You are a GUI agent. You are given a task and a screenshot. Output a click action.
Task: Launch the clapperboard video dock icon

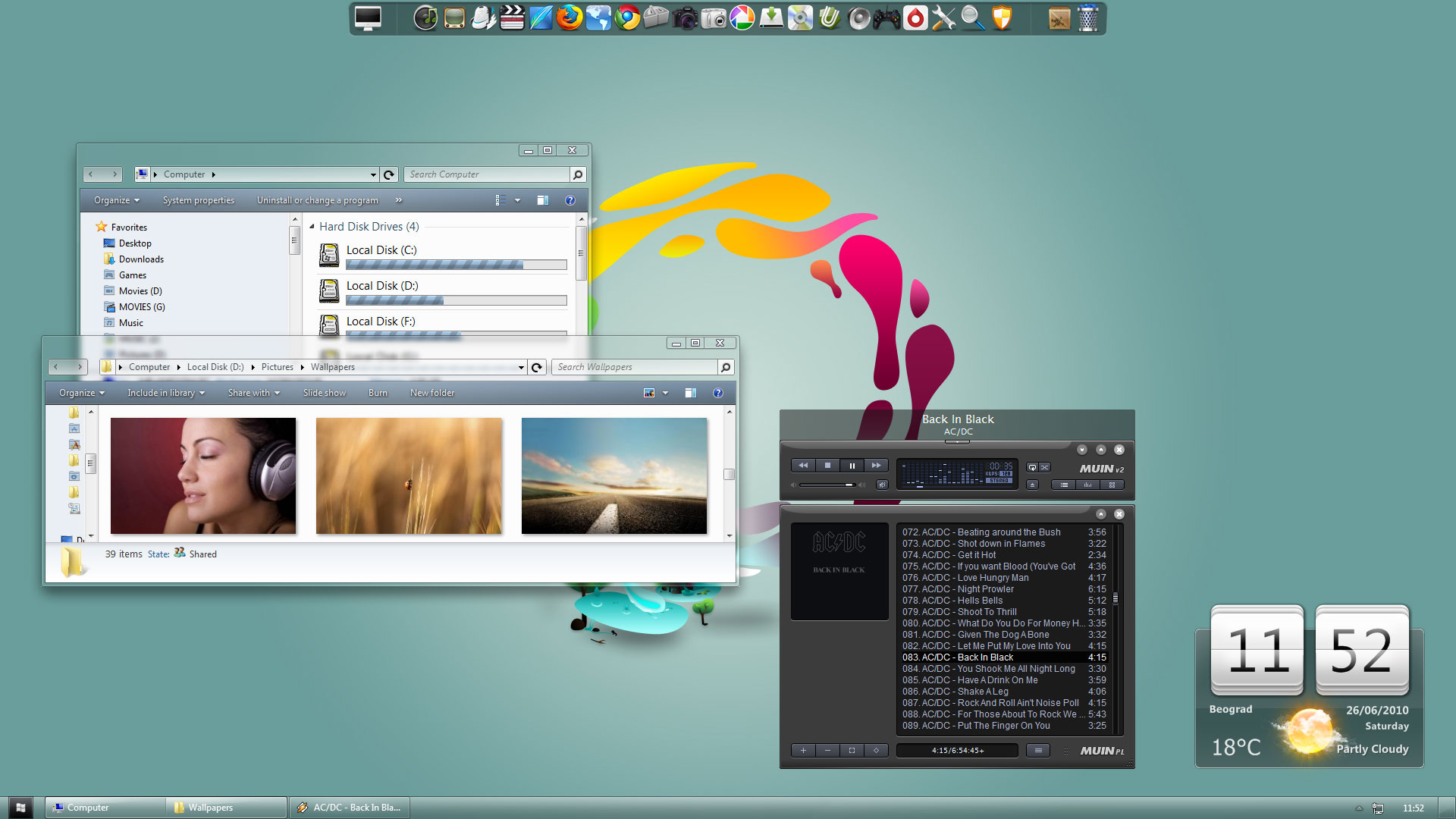[x=512, y=17]
